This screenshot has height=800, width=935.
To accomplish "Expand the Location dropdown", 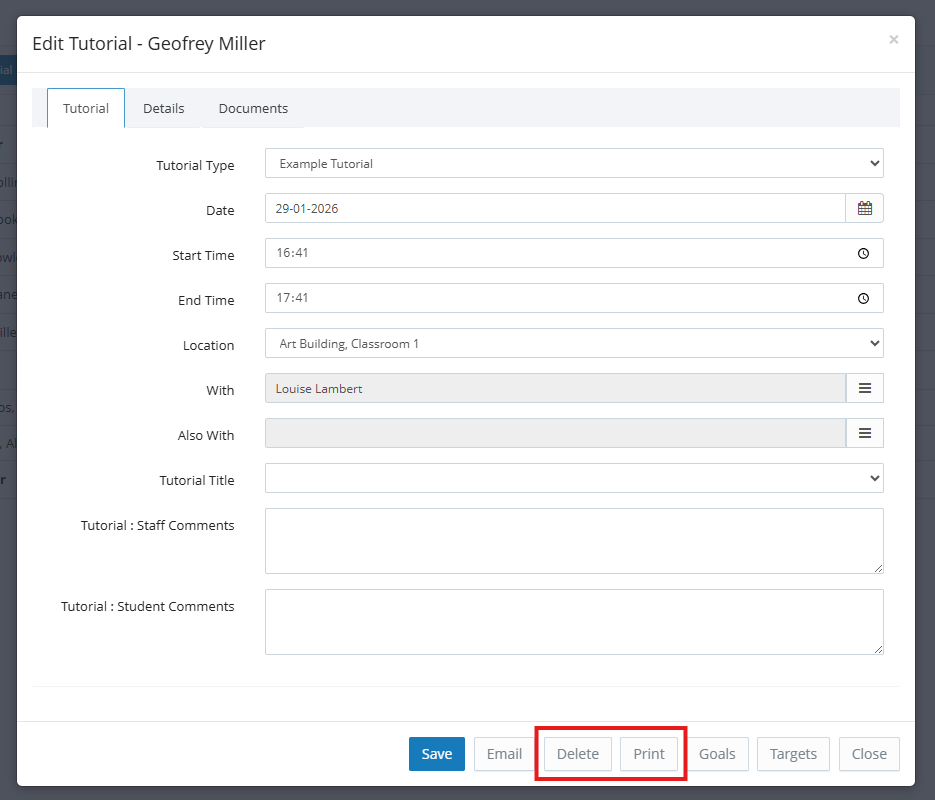I will 574,343.
